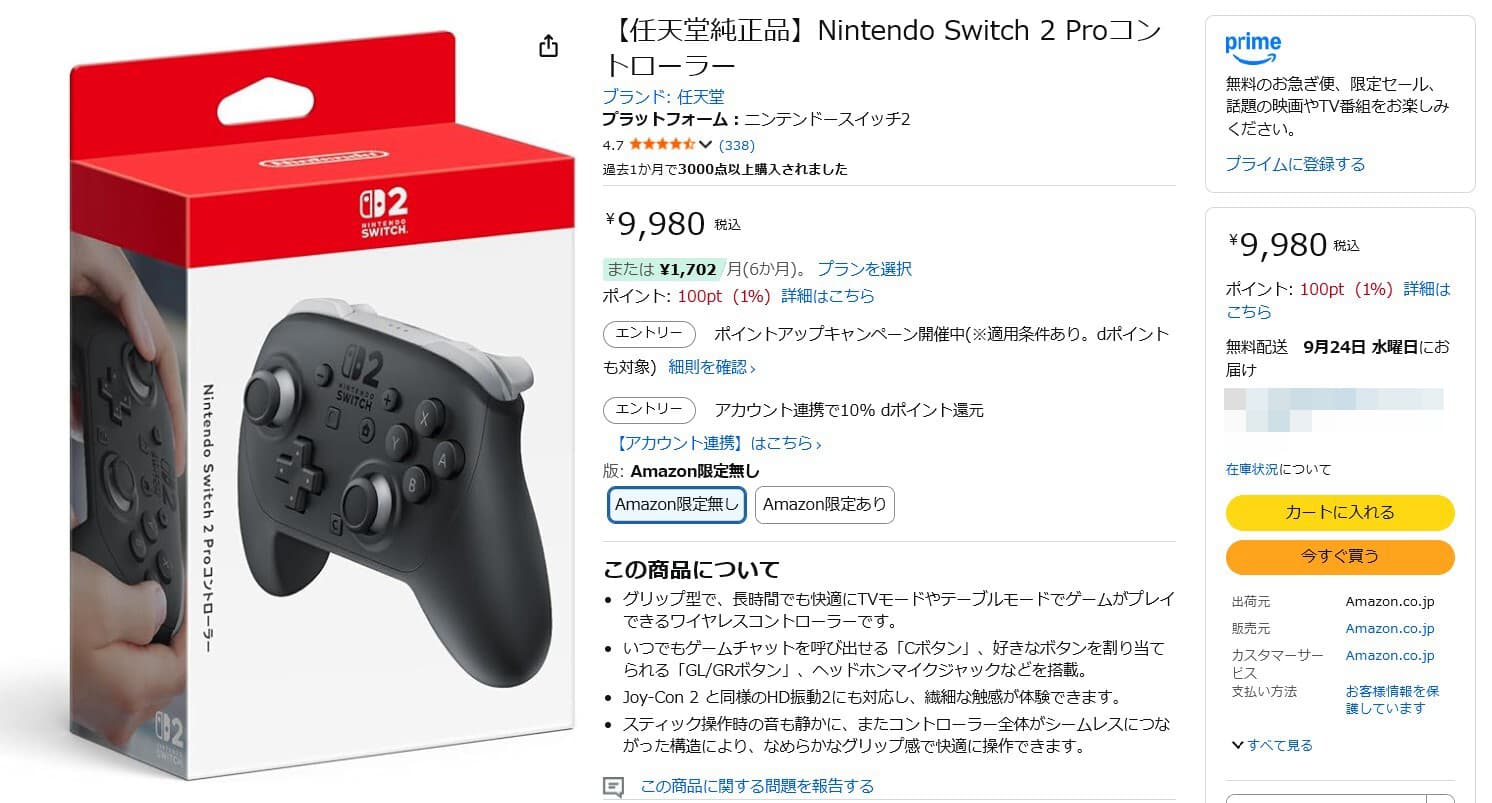
Task: Open the ブランド: 任天堂 brand link
Action: click(663, 97)
